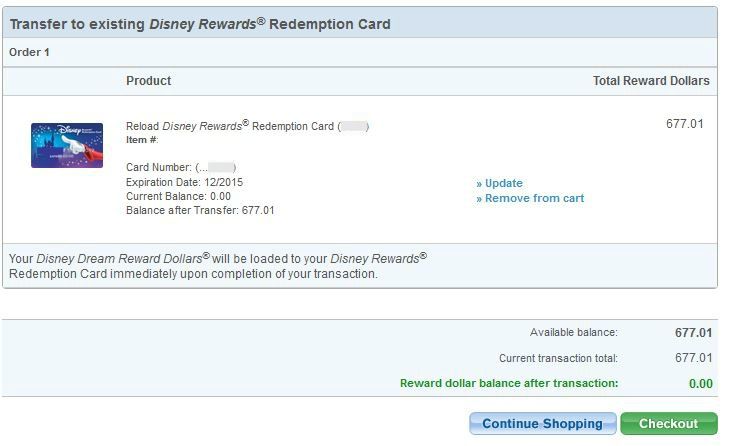Viewport: 734px width, 446px height.
Task: Click the Product column header
Action: tap(148, 80)
